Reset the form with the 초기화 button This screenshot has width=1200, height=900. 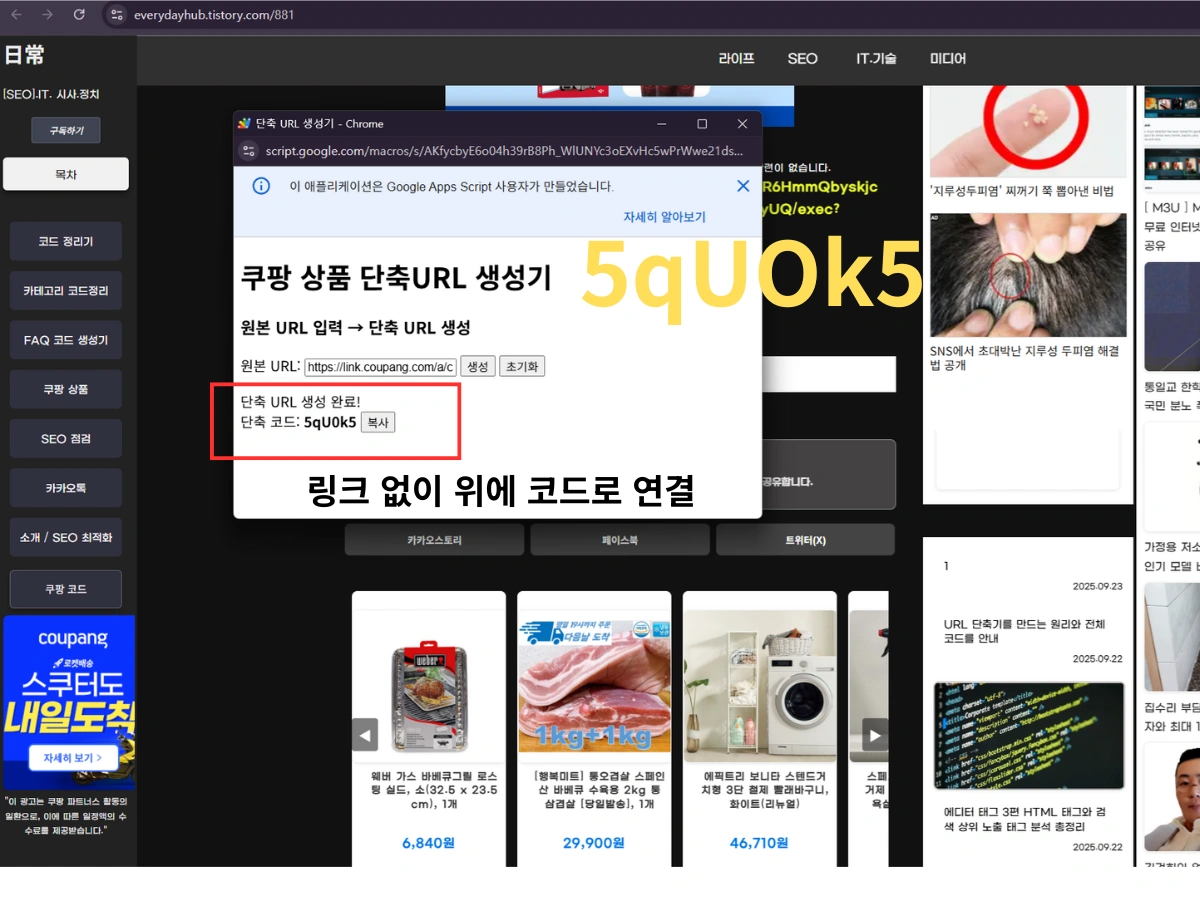521,366
